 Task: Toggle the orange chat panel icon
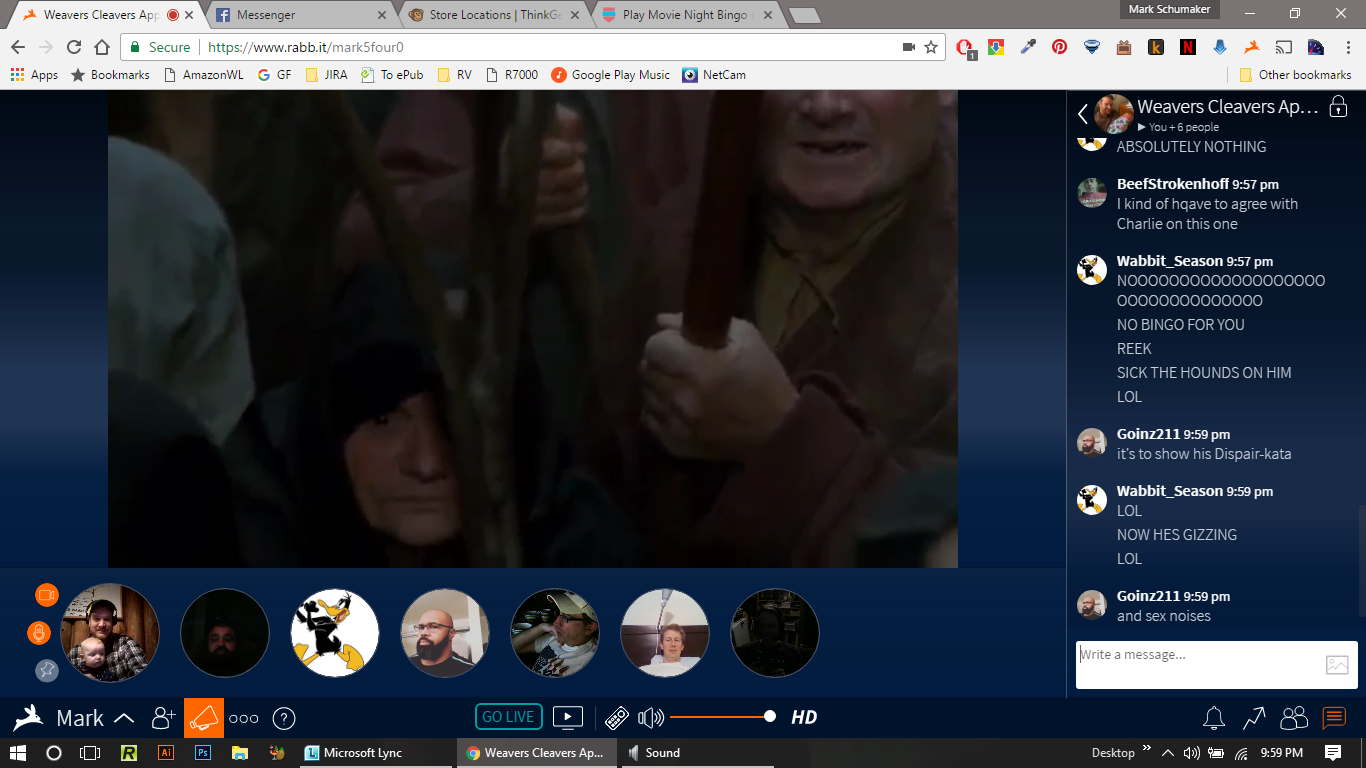(1334, 718)
